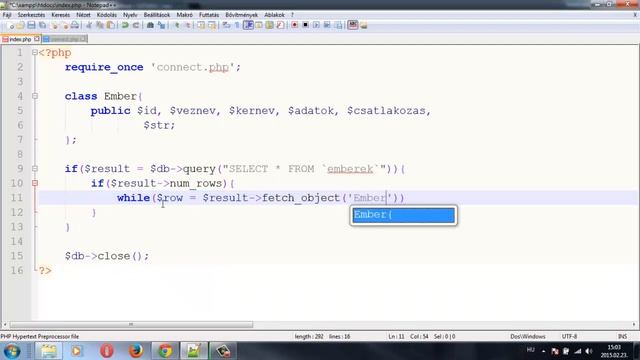The image size is (640, 360).
Task: Switch to the second file tab, connect.php
Action: pos(64,39)
